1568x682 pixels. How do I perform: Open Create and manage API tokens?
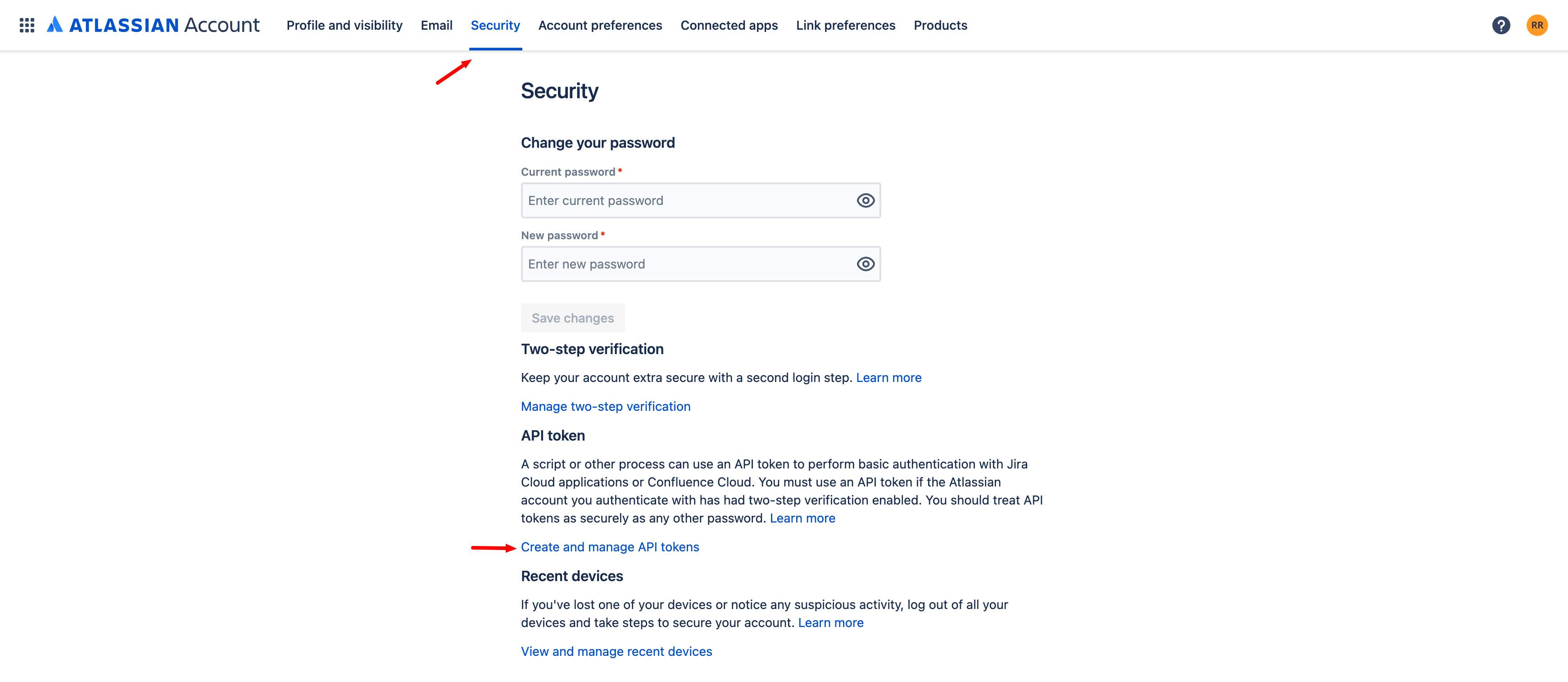tap(609, 547)
